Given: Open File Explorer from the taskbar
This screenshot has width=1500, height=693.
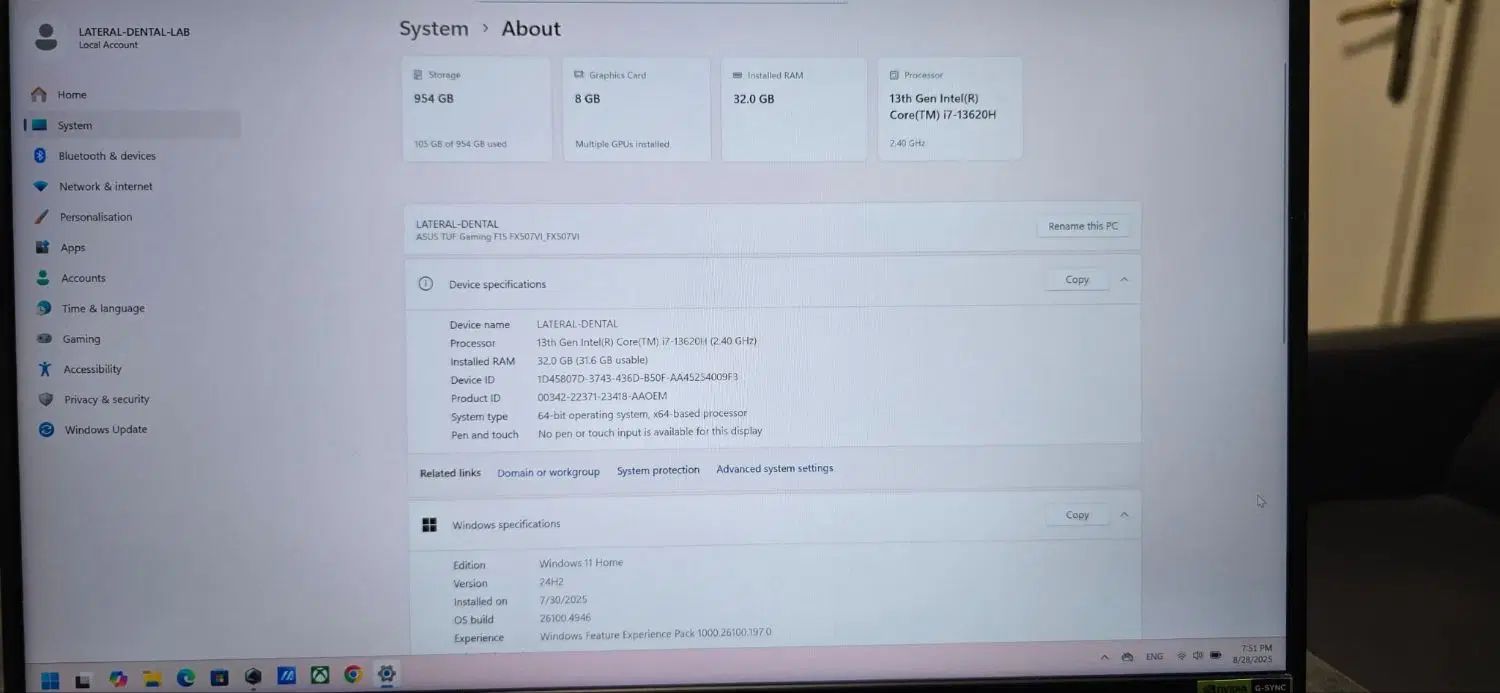Looking at the screenshot, I should pyautogui.click(x=152, y=679).
